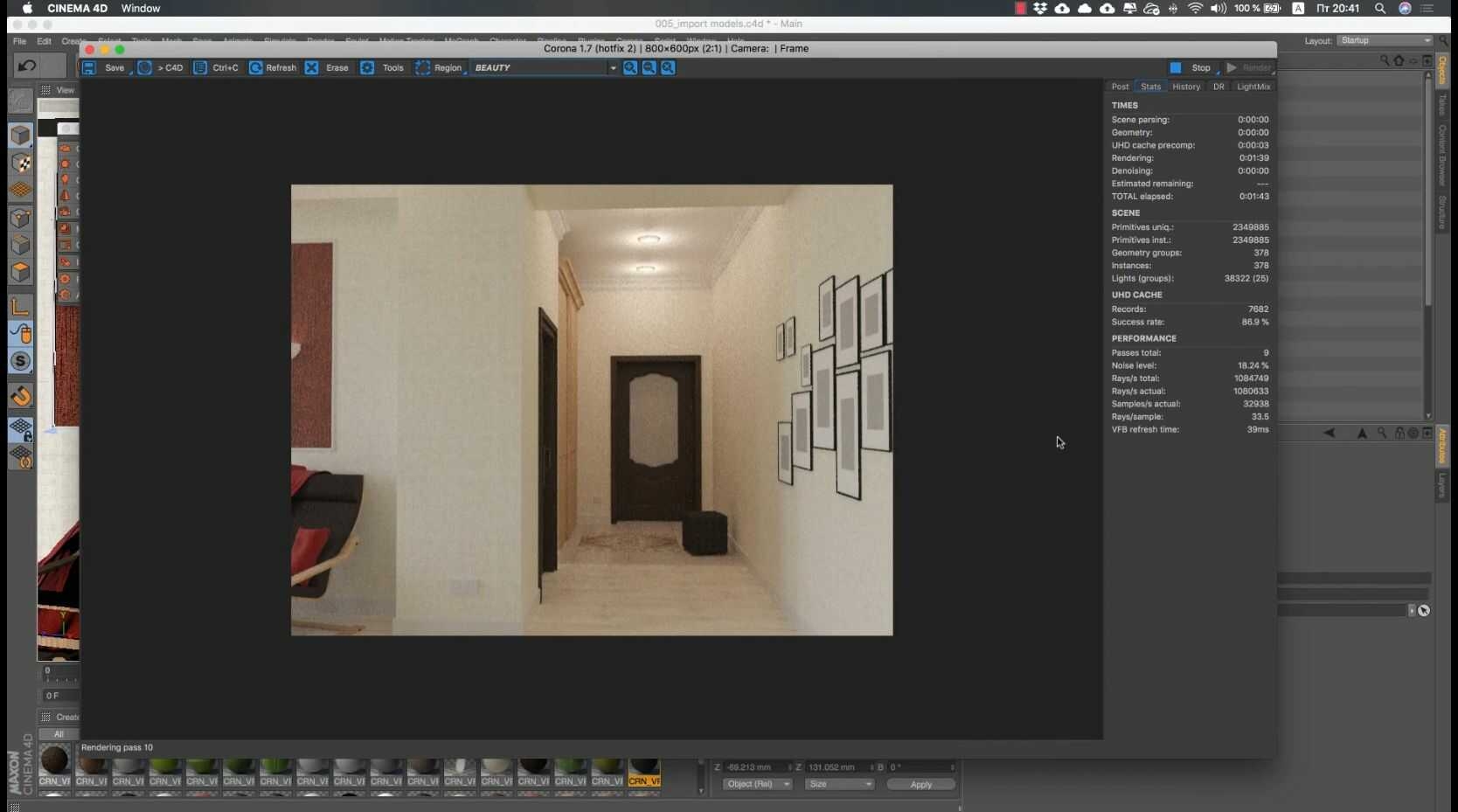Open the Layout Startup dropdown
Image resolution: width=1458 pixels, height=812 pixels.
(1385, 40)
